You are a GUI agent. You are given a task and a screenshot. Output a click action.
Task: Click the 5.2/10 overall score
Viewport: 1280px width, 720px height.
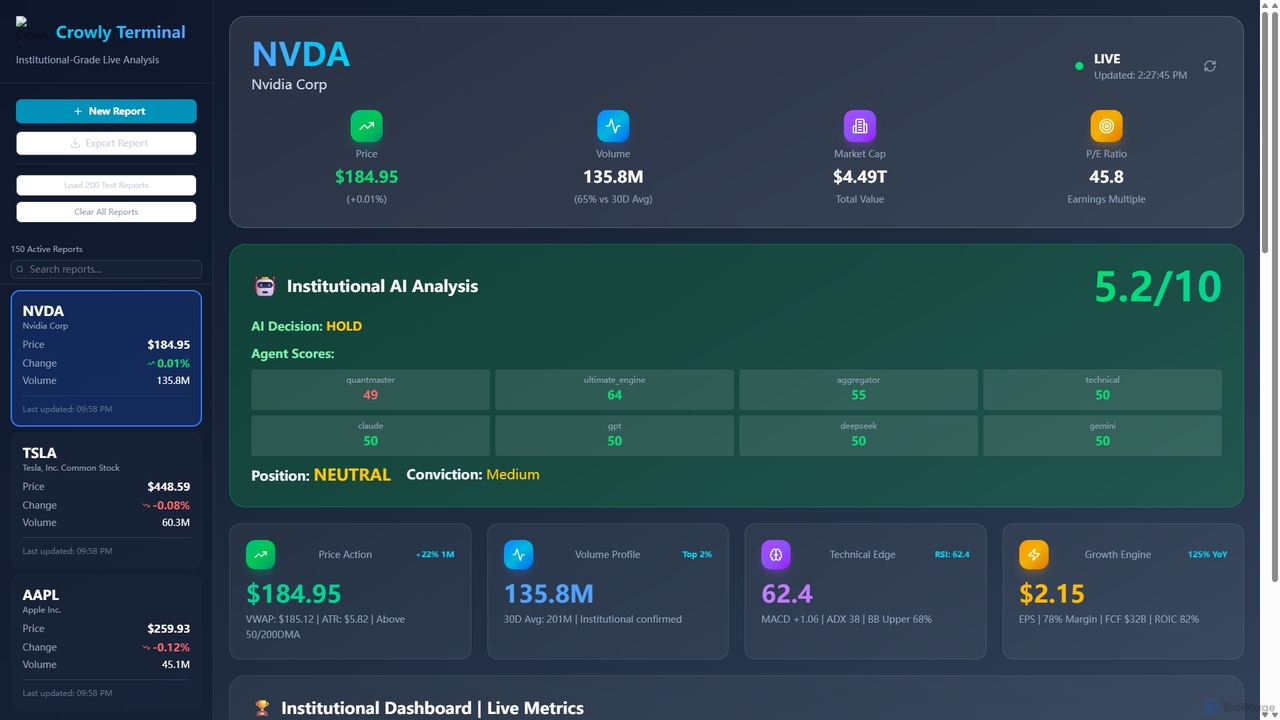click(x=1157, y=287)
